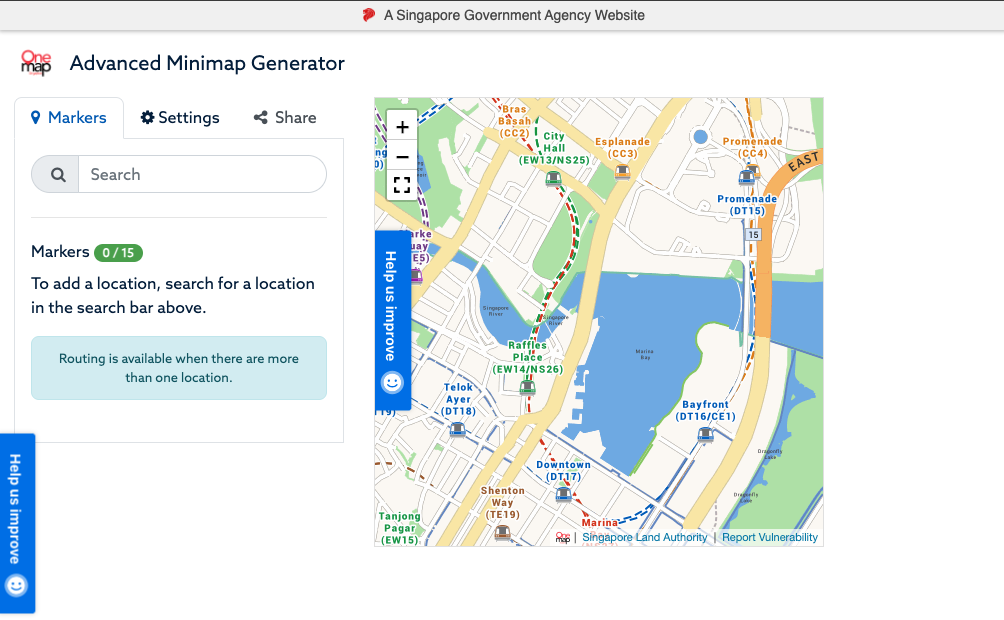
Task: Toggle fullscreen map view
Action: click(402, 185)
